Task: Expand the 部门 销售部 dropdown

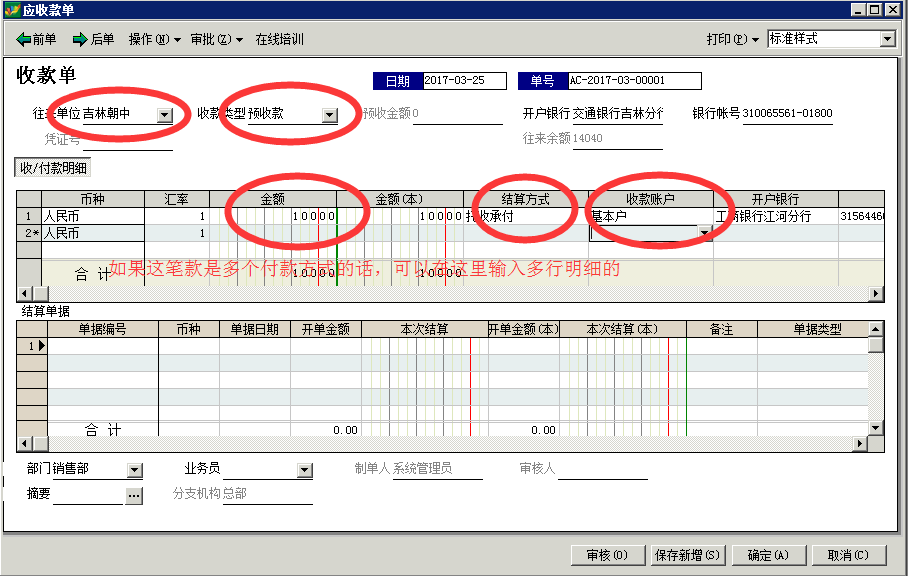Action: coord(134,470)
